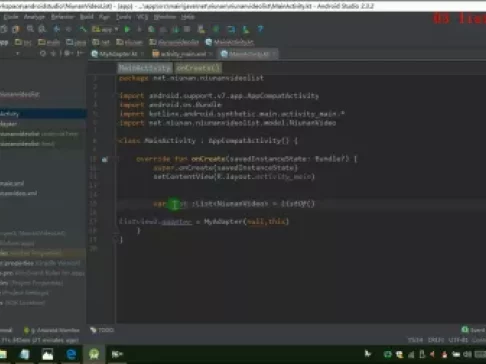Click the override gutter icon beside onCreate
The image size is (486, 364).
pyautogui.click(x=105, y=159)
